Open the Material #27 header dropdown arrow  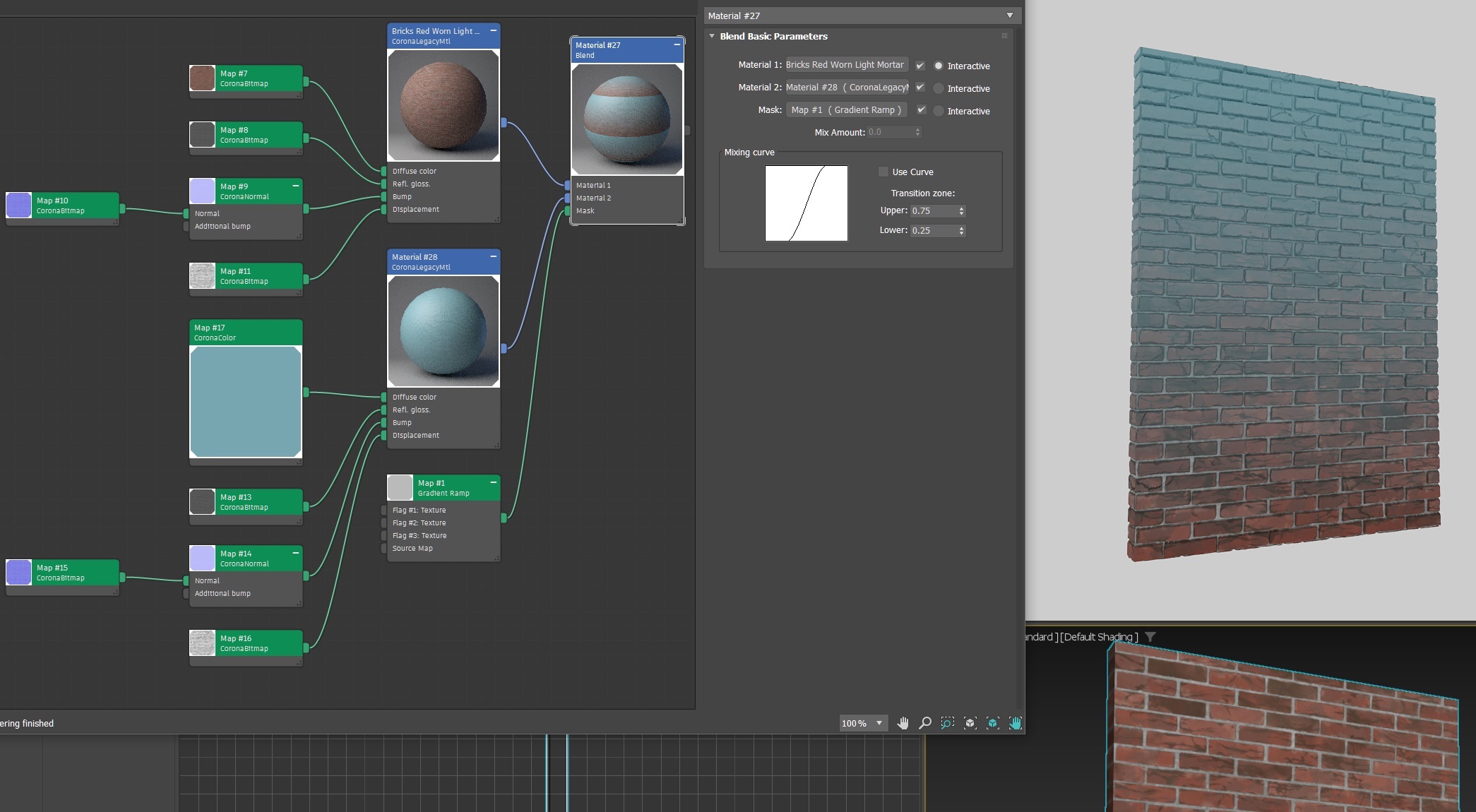point(1009,16)
